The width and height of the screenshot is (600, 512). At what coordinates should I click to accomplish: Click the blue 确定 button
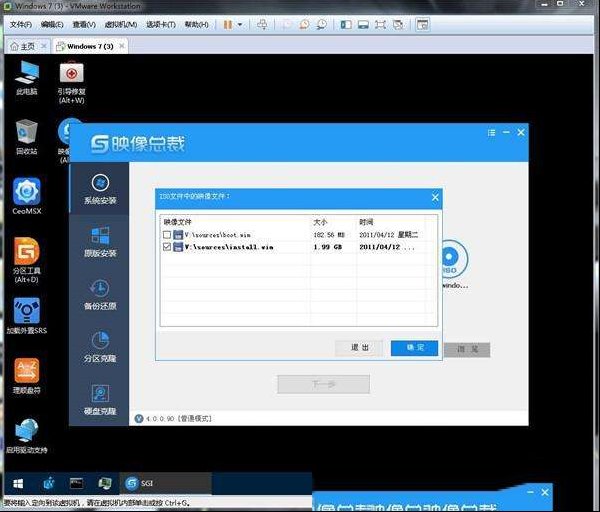414,347
